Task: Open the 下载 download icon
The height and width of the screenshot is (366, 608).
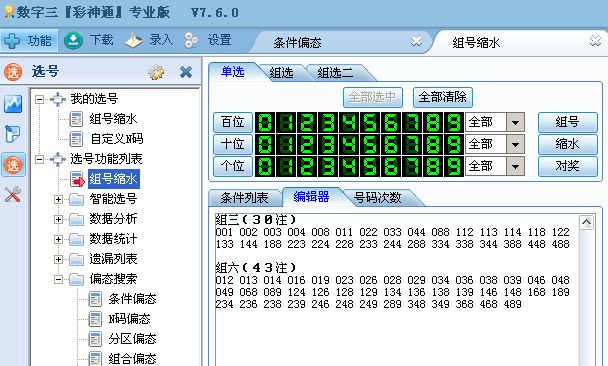Action: (73, 40)
